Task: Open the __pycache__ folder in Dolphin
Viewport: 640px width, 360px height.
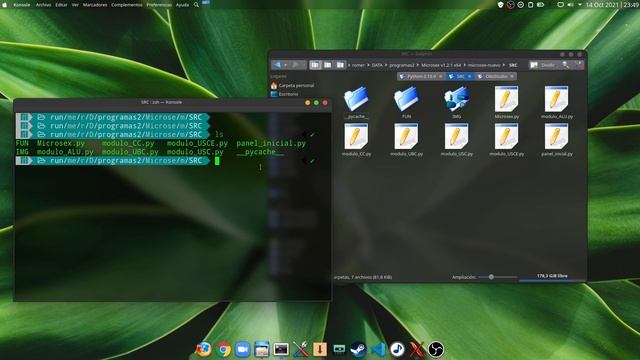Action: (x=356, y=99)
